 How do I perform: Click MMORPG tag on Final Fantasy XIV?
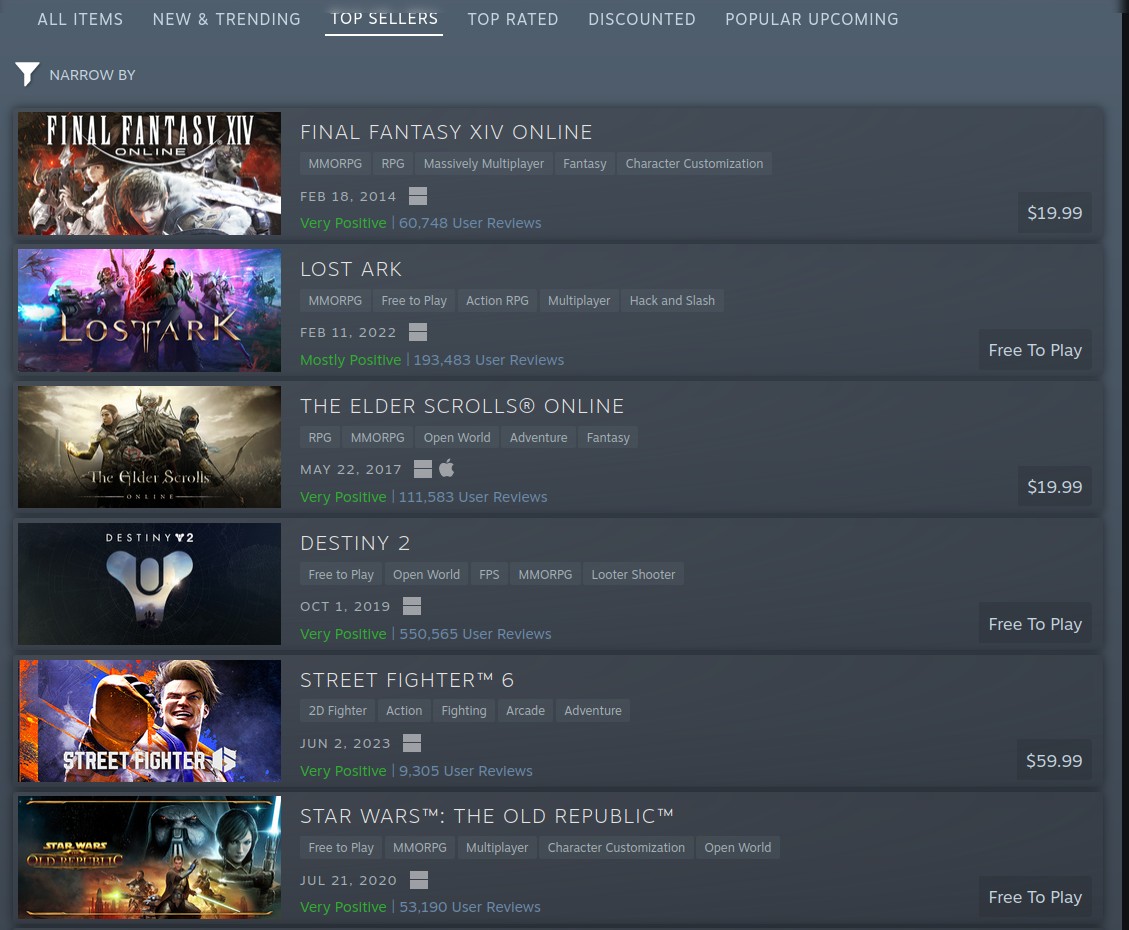335,163
